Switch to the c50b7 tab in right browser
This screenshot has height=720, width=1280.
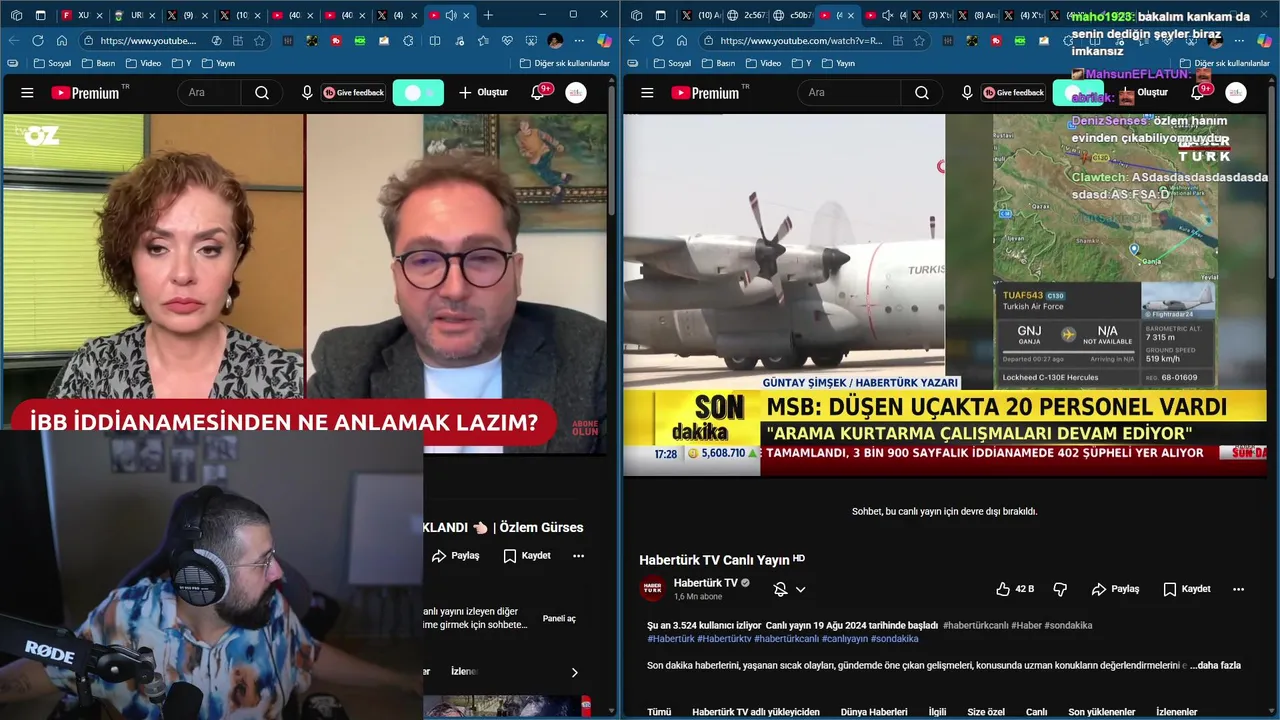point(794,15)
